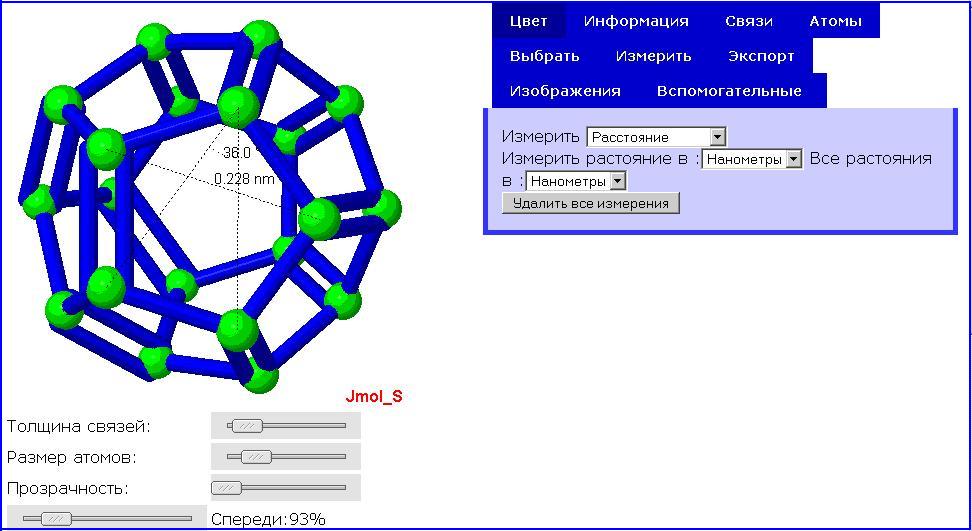The height and width of the screenshot is (531, 972).
Task: Open the Выбрать tab
Action: (x=545, y=56)
